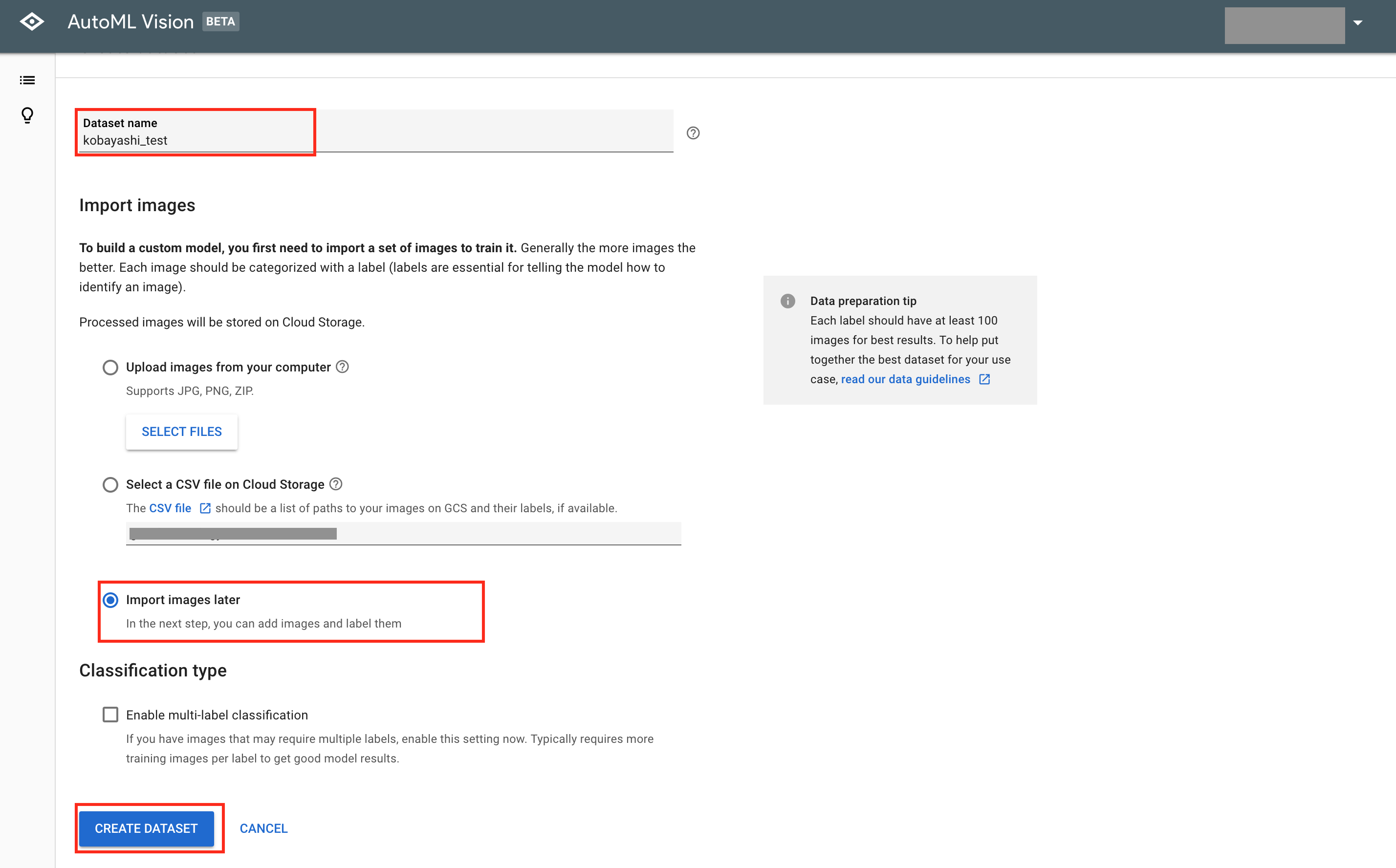Select Upload images from your computer radio
1396x868 pixels.
pyautogui.click(x=110, y=368)
